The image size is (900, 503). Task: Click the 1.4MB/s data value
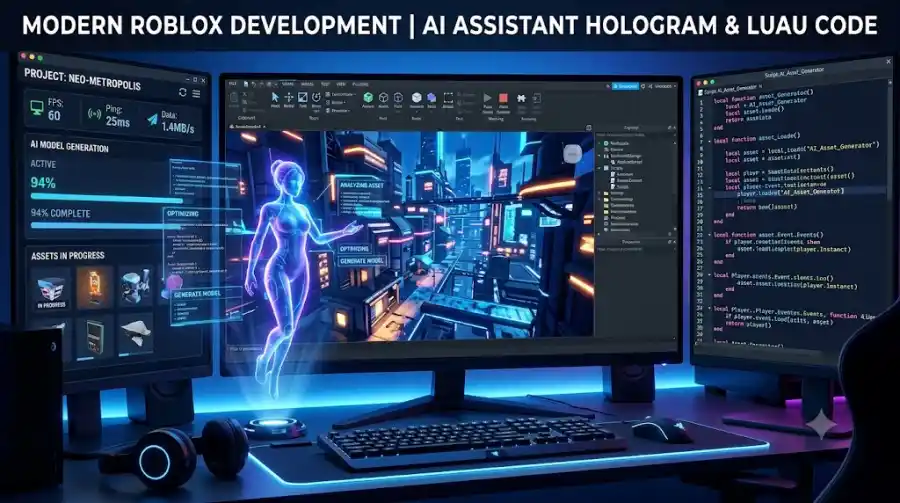(177, 128)
